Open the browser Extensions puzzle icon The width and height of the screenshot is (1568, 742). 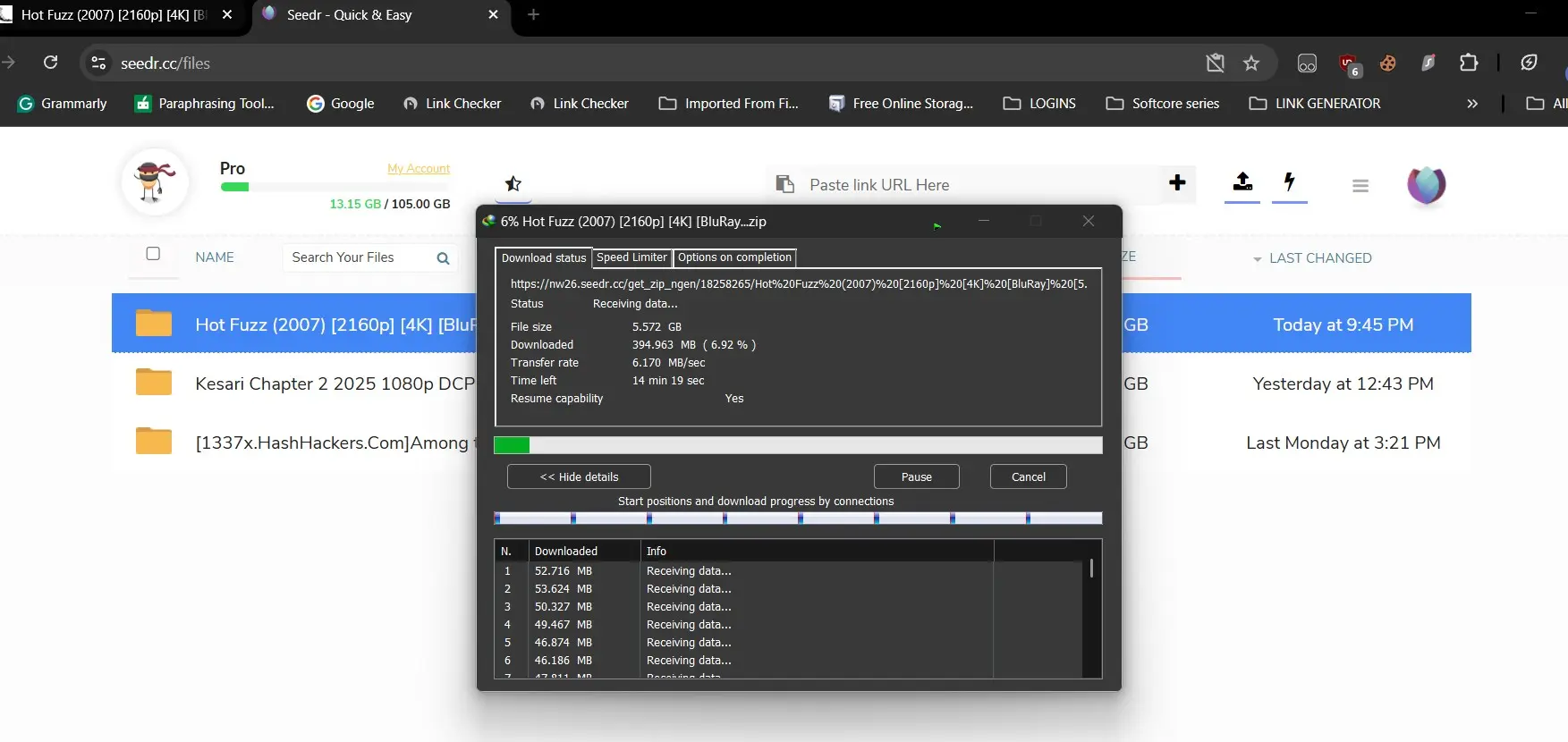(x=1469, y=63)
